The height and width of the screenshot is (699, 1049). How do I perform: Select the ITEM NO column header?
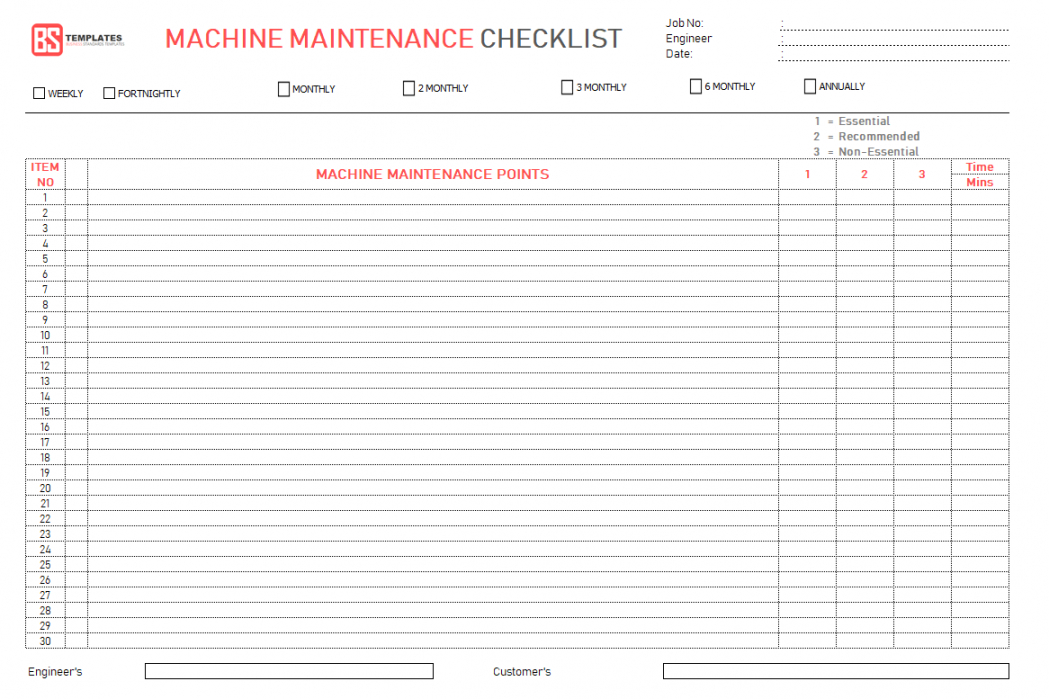click(x=45, y=174)
